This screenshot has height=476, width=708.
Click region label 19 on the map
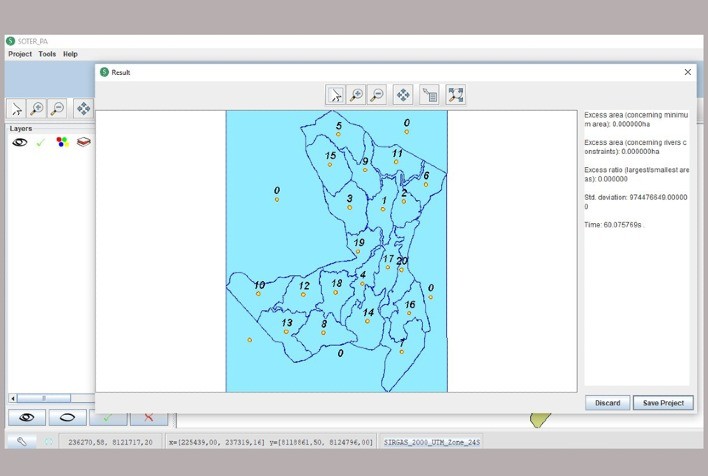[x=359, y=243]
